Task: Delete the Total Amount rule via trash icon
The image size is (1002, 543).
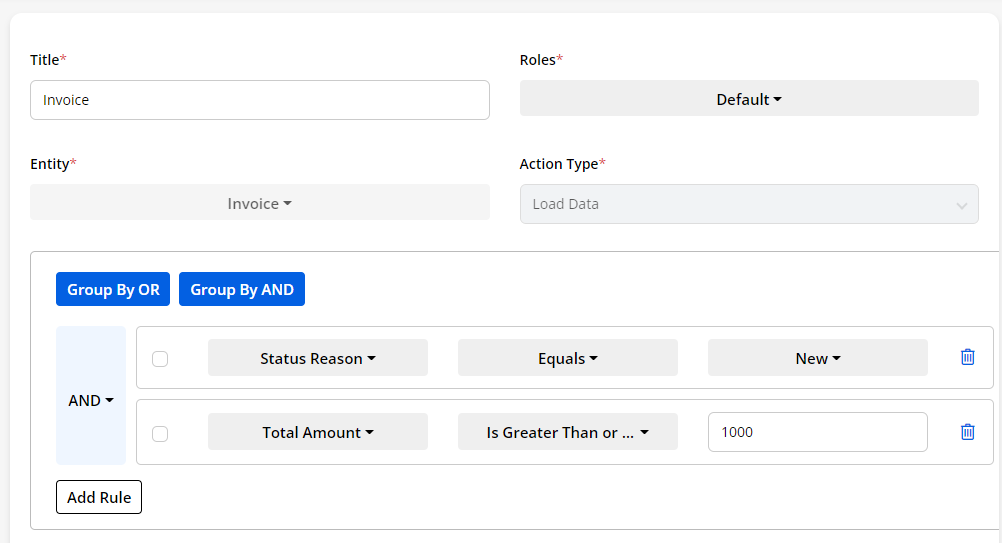Action: pos(967,432)
